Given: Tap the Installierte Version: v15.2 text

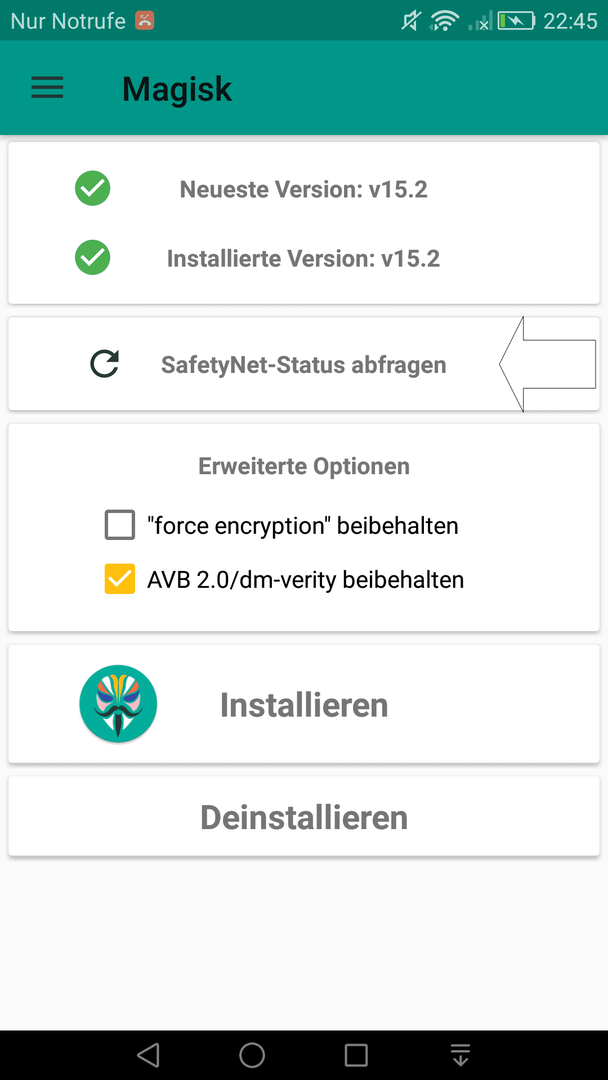Looking at the screenshot, I should [x=304, y=258].
